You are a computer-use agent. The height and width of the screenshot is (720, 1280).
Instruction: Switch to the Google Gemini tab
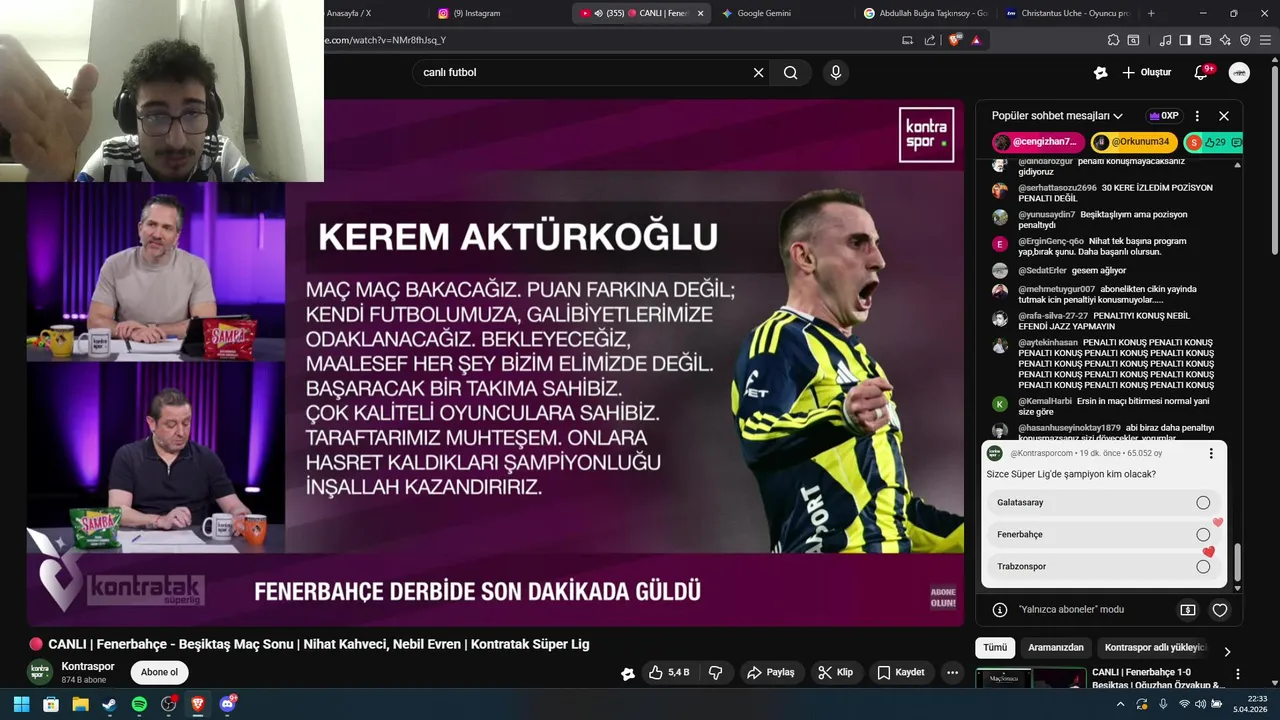click(x=780, y=13)
